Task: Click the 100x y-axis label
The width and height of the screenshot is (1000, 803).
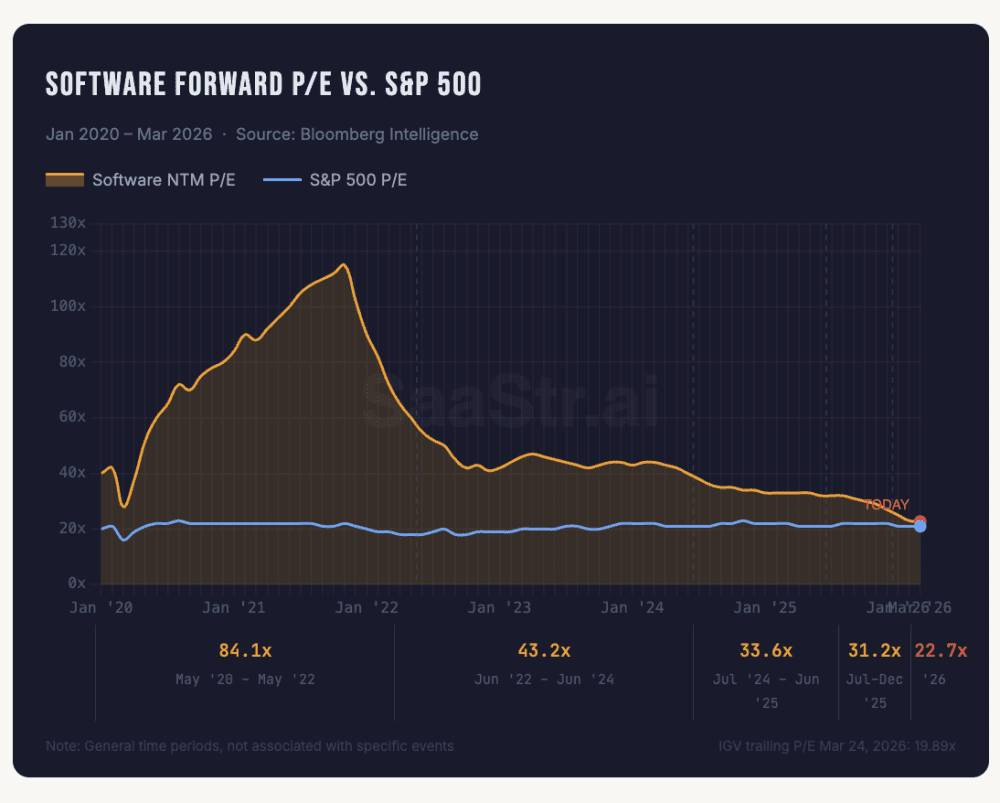Action: (x=68, y=306)
